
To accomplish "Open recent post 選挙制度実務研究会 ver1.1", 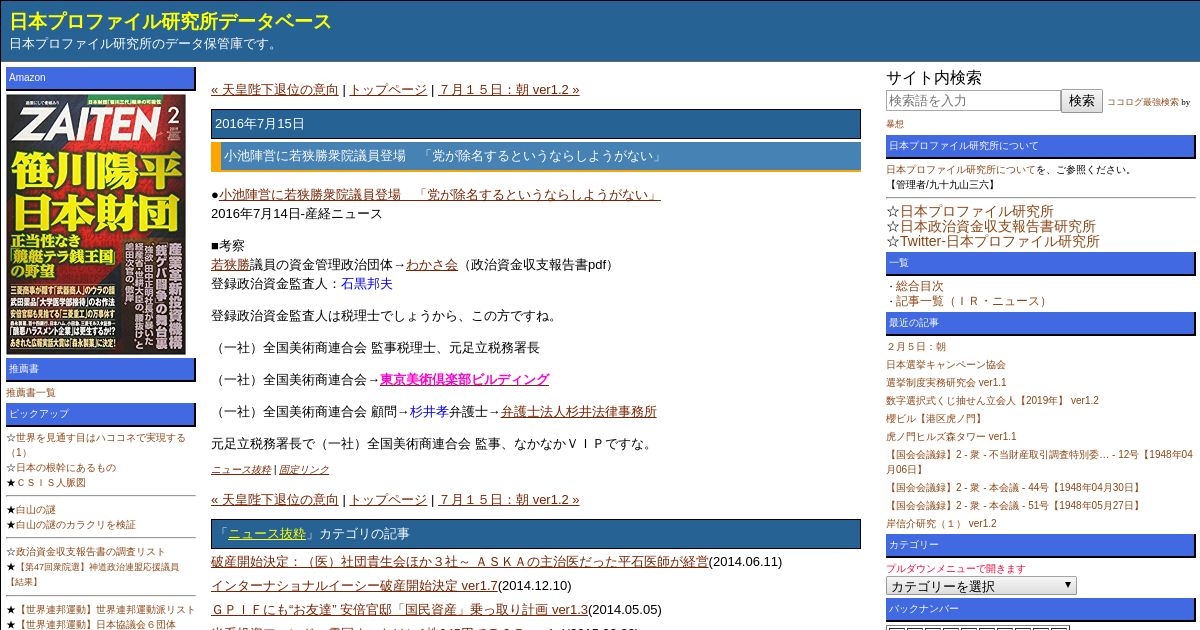I will (x=946, y=383).
